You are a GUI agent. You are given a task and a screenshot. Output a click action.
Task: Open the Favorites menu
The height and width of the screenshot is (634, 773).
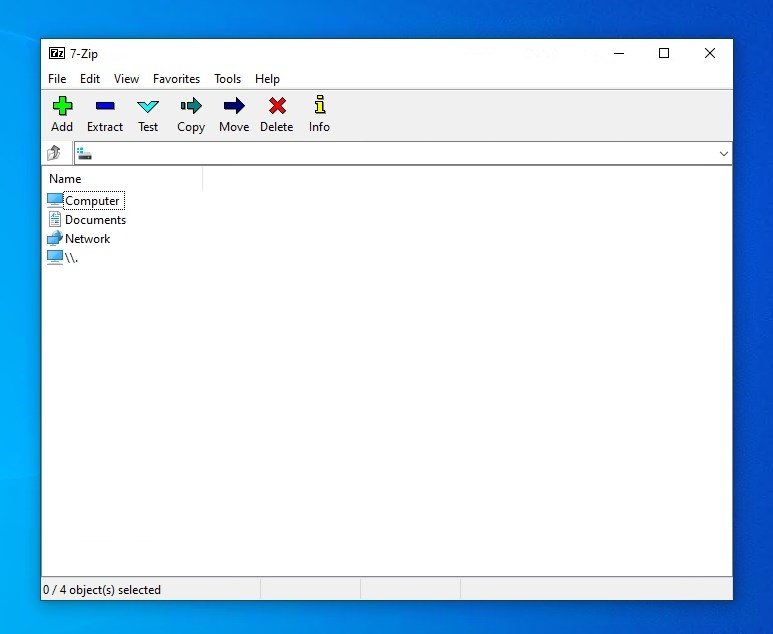coord(176,79)
